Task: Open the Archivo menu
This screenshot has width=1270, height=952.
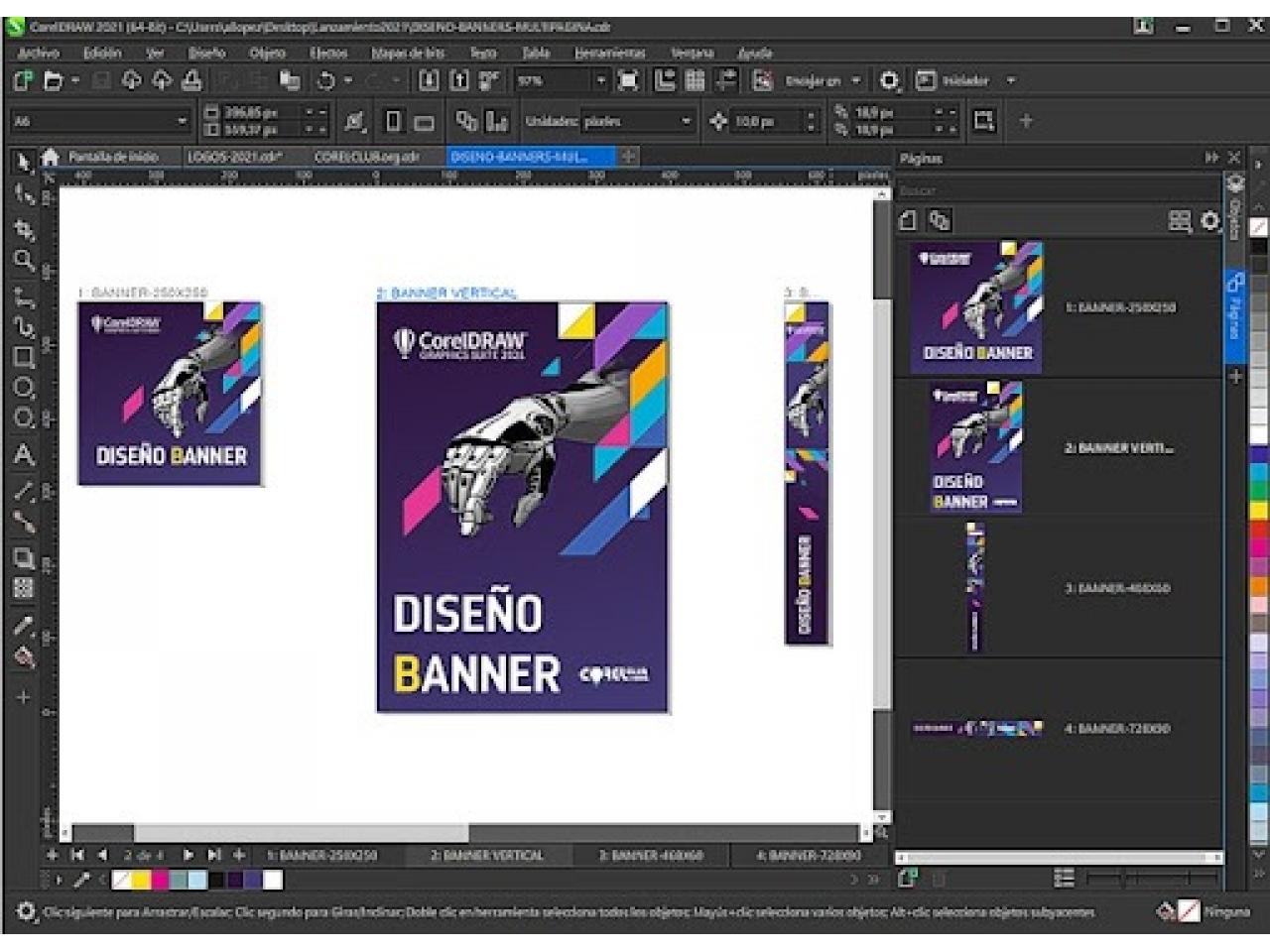Action: click(39, 53)
